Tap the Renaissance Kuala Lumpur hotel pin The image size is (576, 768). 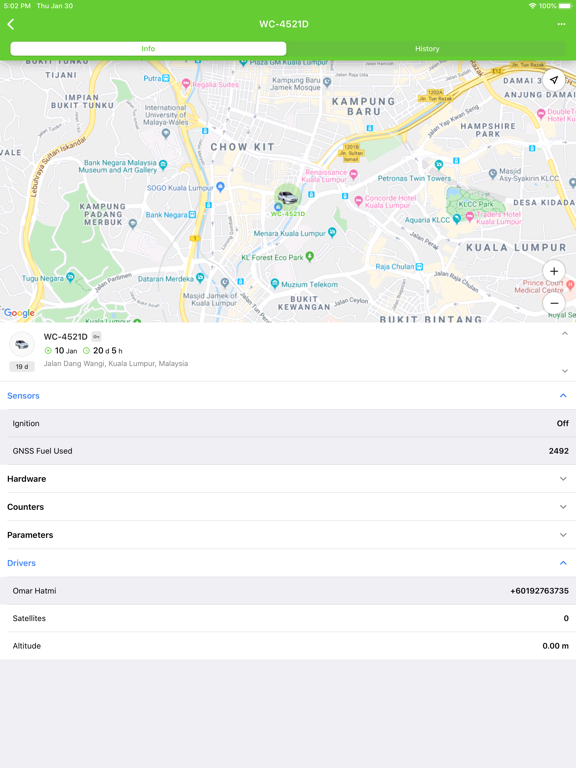pyautogui.click(x=354, y=174)
